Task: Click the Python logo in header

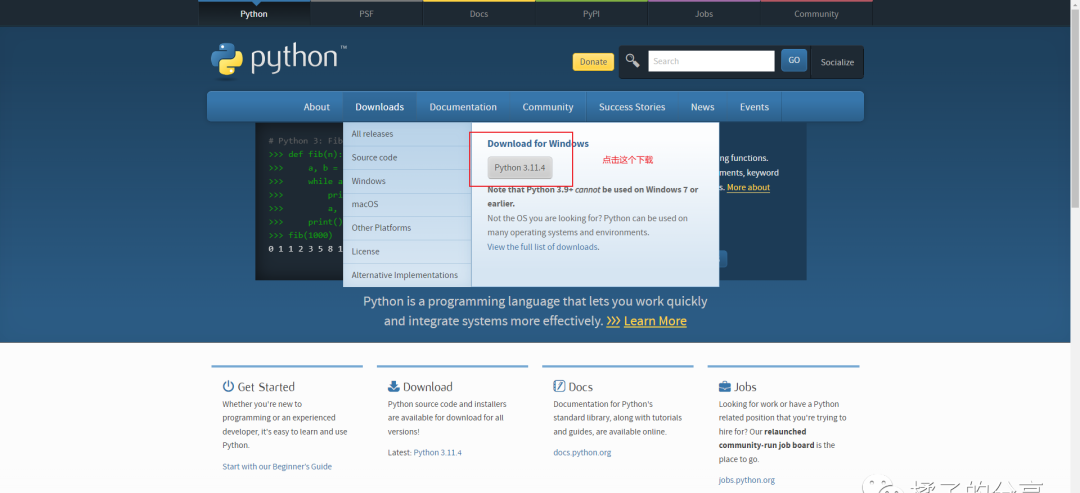Action: tap(278, 59)
